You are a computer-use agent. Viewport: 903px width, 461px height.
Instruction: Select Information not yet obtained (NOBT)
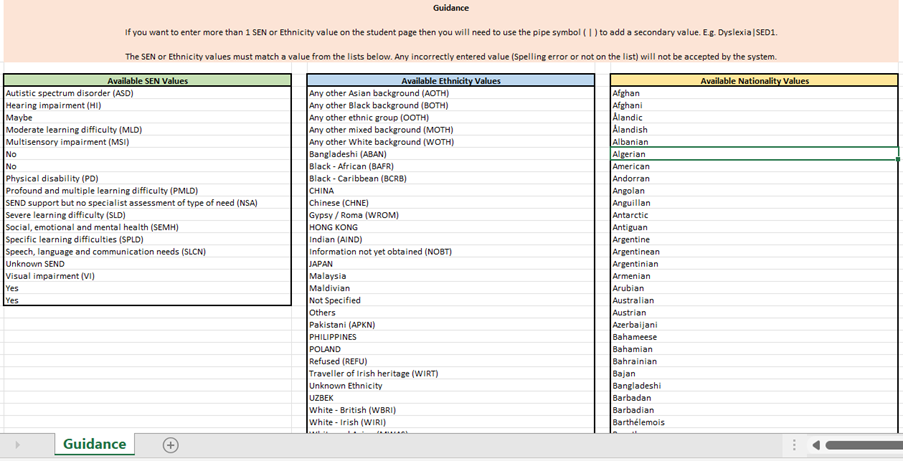pyautogui.click(x=451, y=251)
